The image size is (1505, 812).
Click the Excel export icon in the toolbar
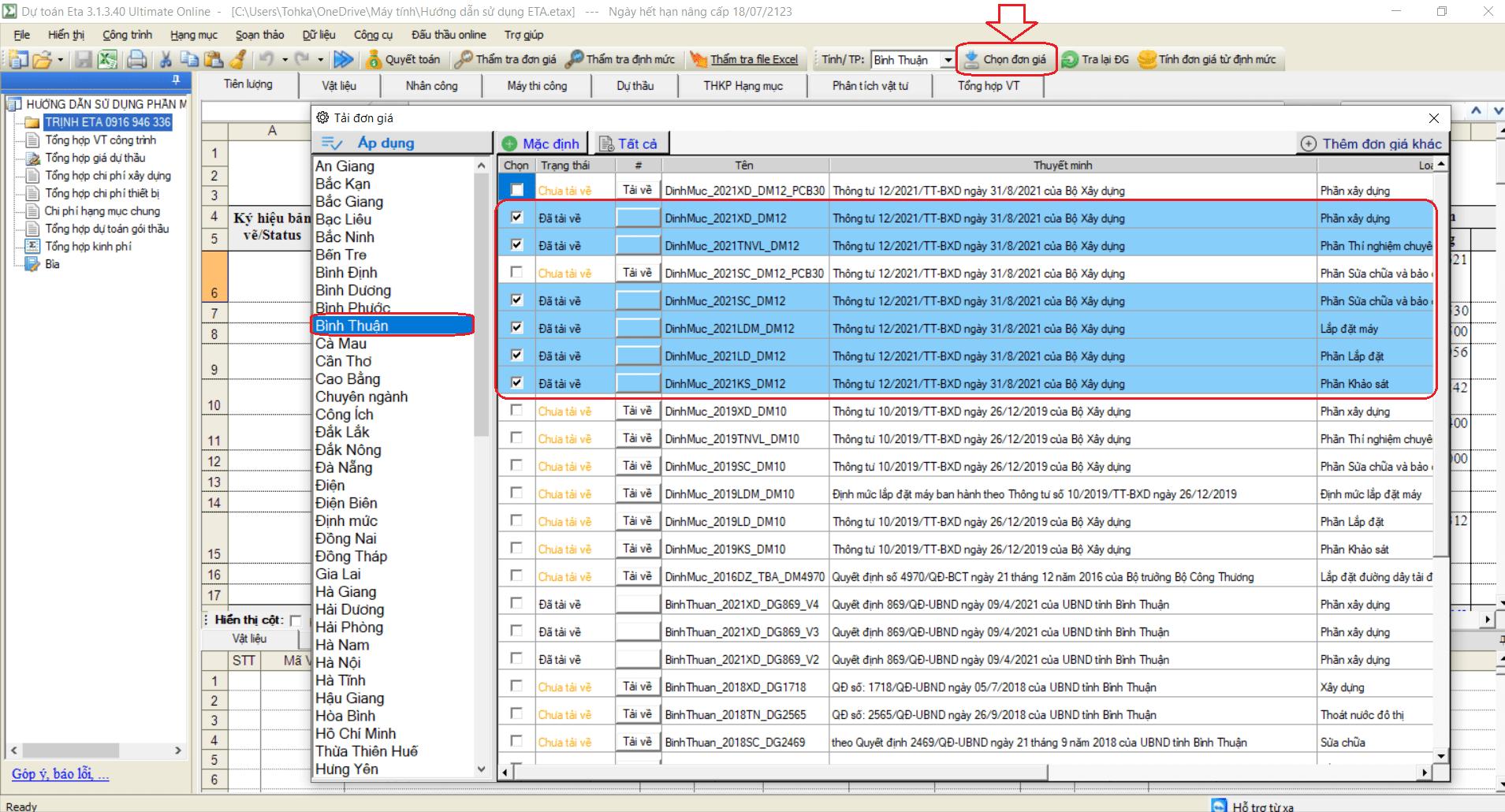pyautogui.click(x=107, y=59)
